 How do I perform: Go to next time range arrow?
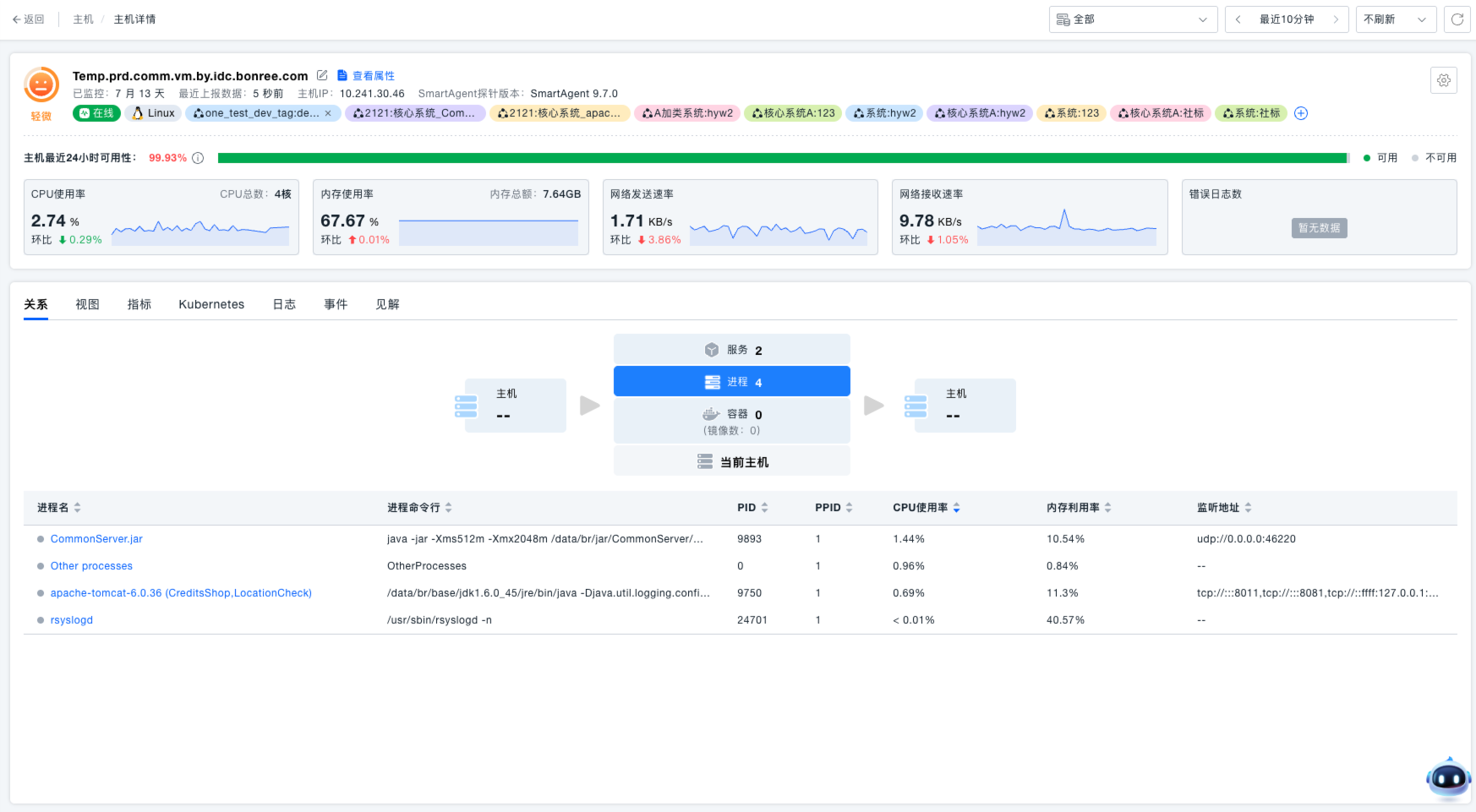1336,19
